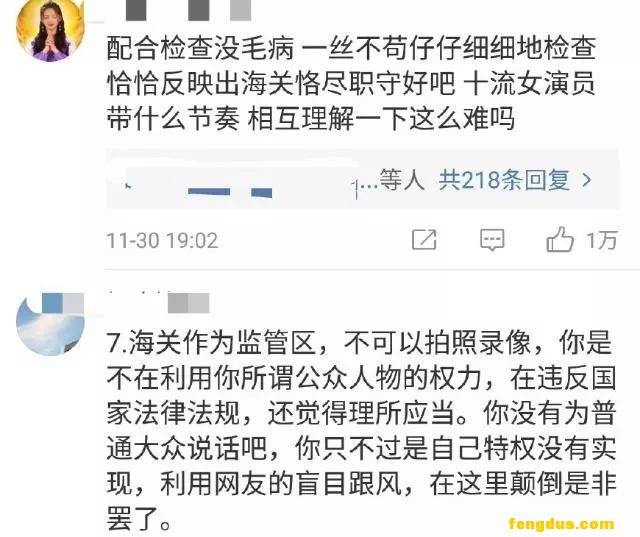View all replies via 共218条回复 link
The height and width of the screenshot is (537, 640).
click(504, 180)
